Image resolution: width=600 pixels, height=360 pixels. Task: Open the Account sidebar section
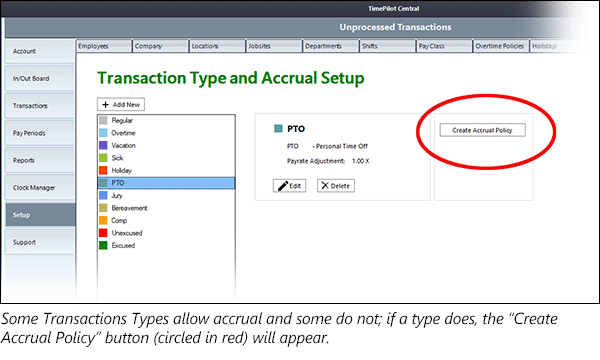(x=40, y=51)
